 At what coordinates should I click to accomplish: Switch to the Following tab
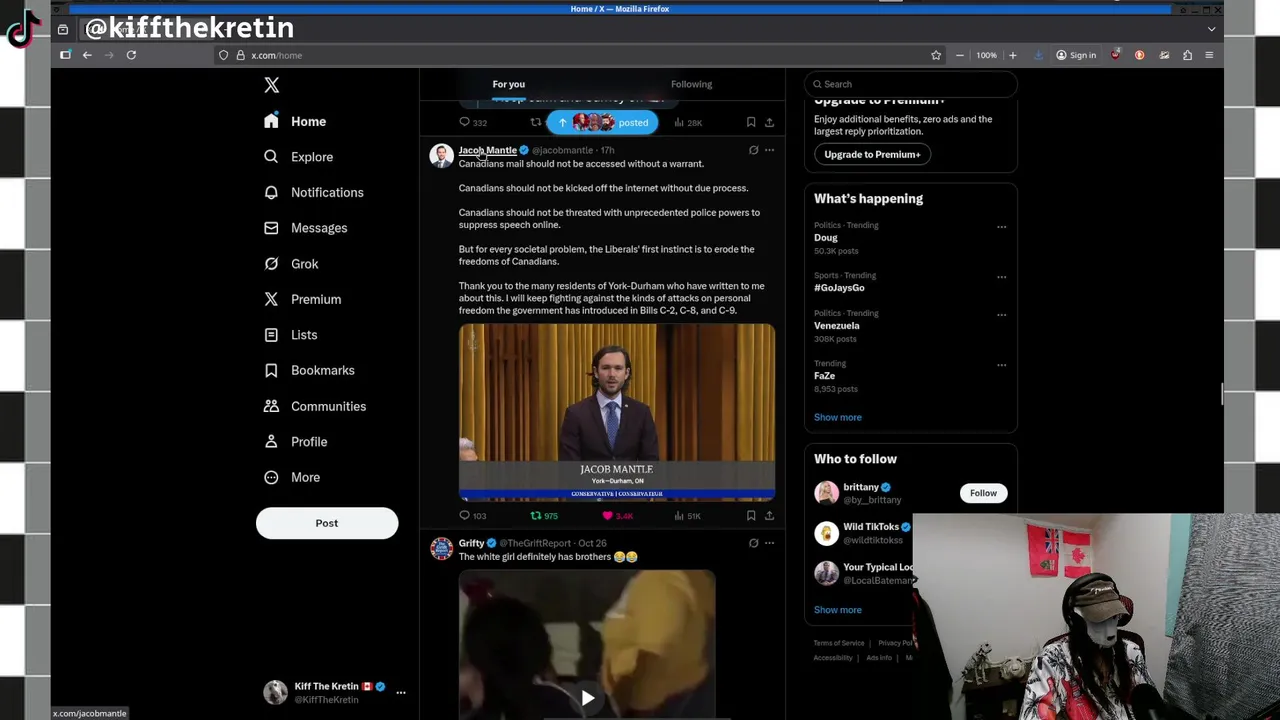pyautogui.click(x=691, y=84)
